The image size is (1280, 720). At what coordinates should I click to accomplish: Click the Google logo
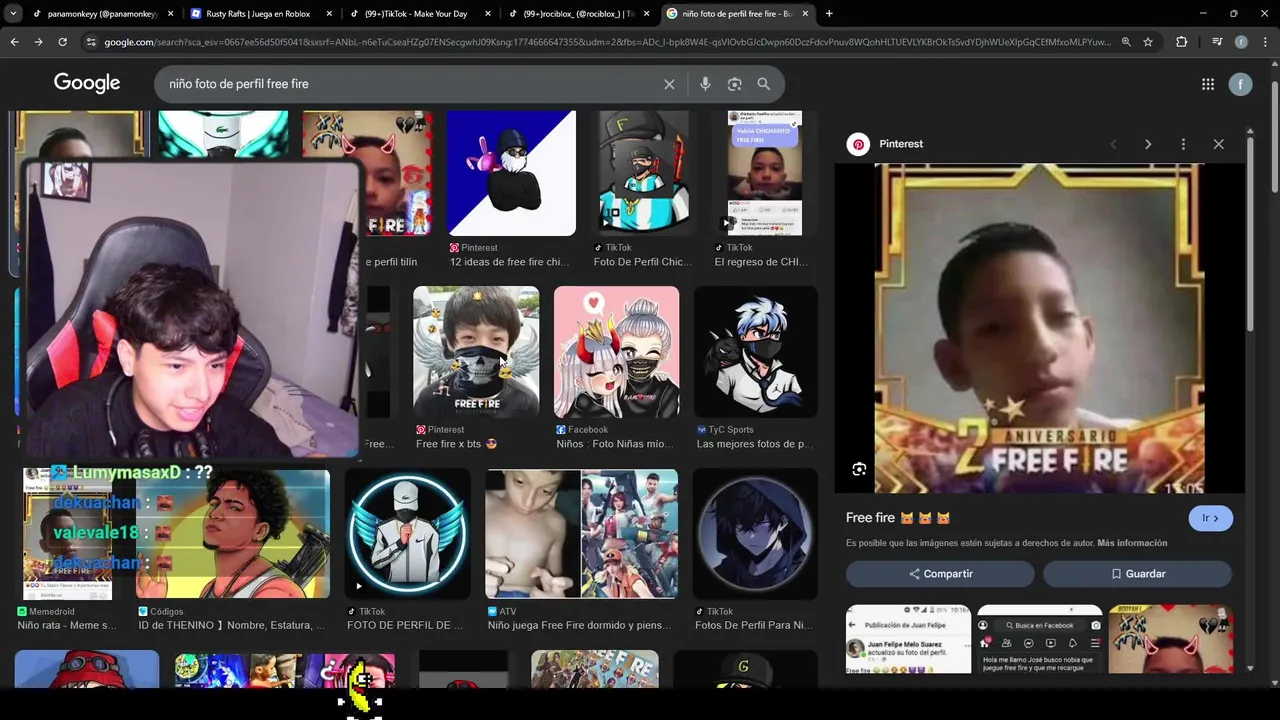pyautogui.click(x=87, y=84)
